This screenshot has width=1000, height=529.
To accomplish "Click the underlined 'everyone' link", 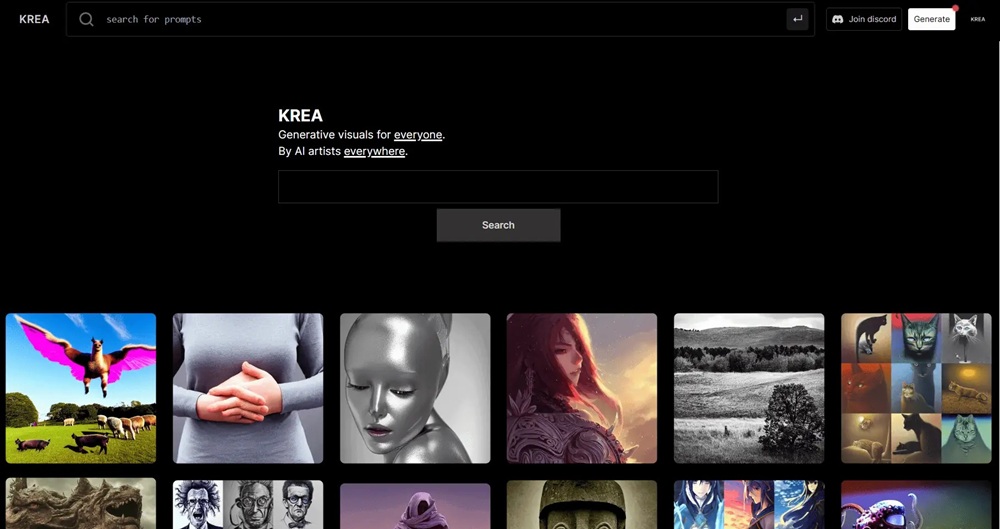I will pos(418,135).
